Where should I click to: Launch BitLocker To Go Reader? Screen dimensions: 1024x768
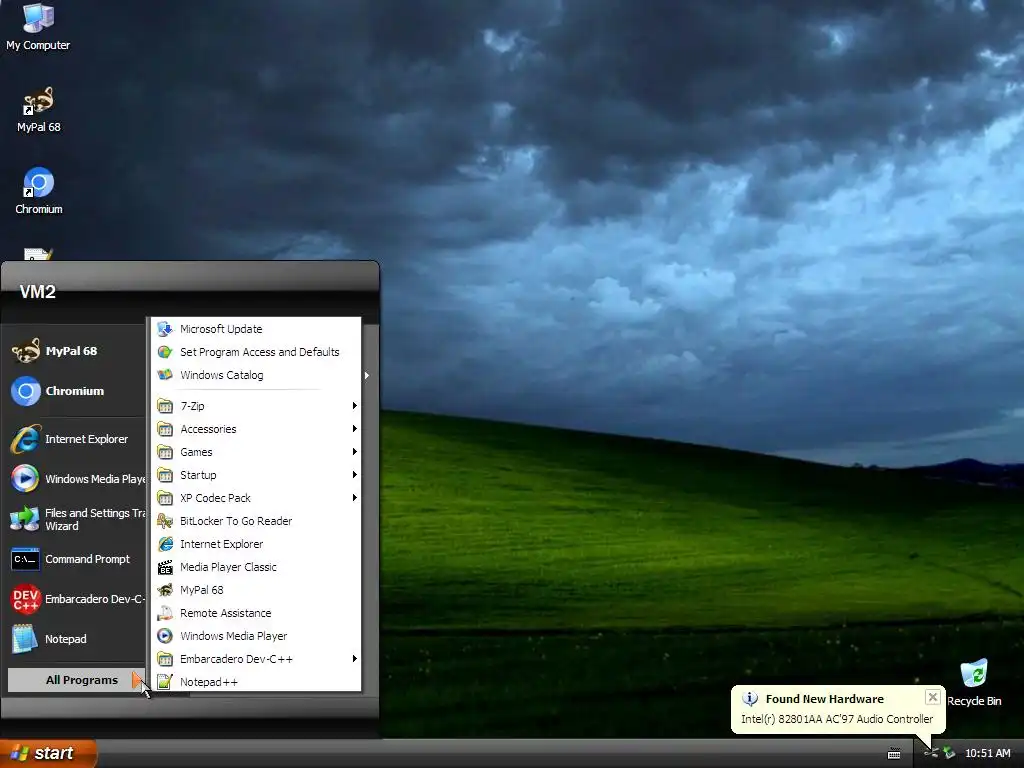(x=256, y=521)
